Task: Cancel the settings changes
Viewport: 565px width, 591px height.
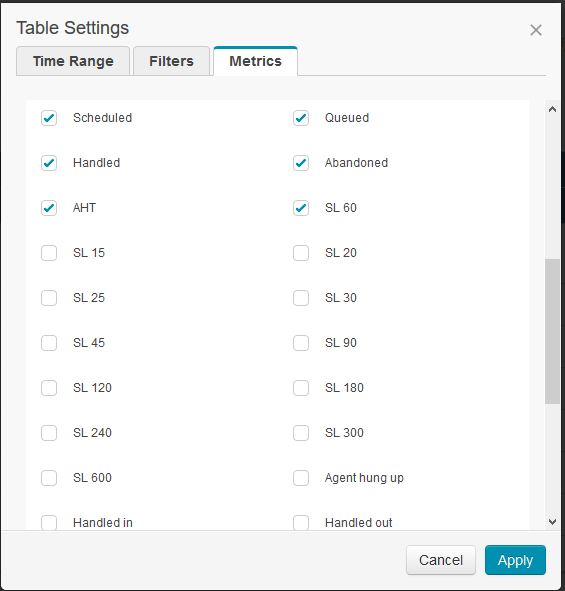Action: point(441,560)
